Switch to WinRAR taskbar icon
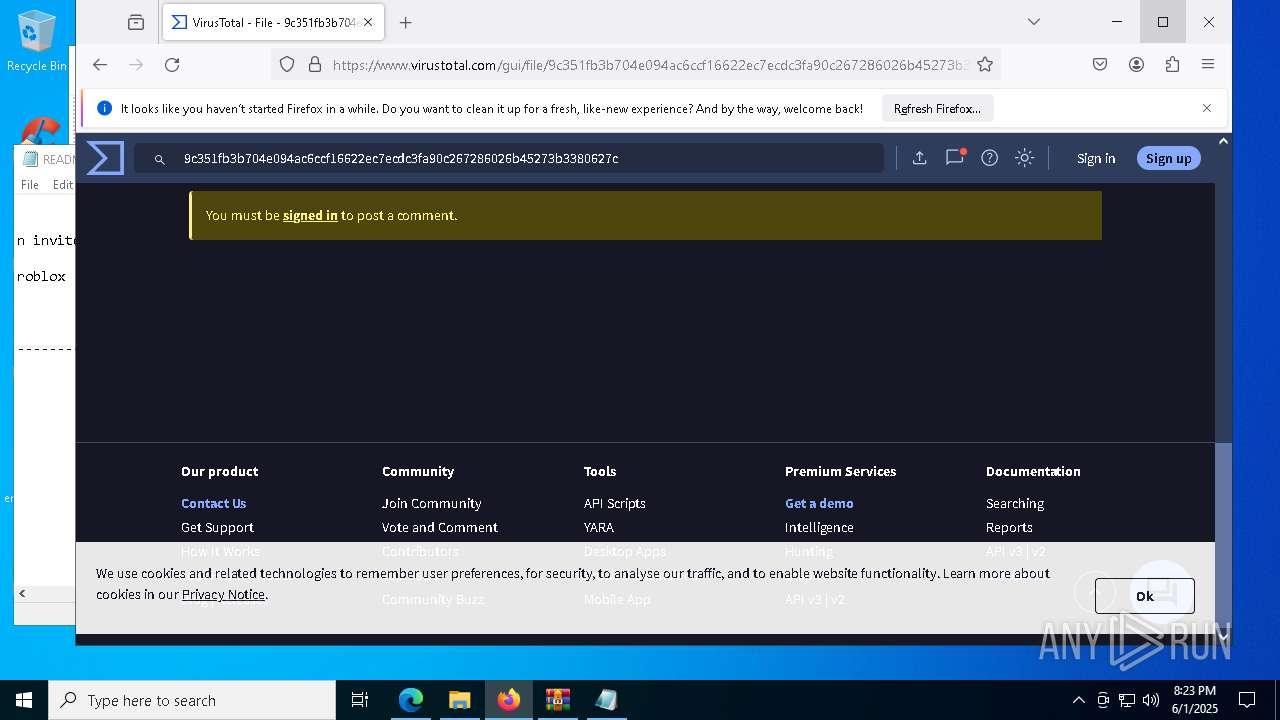Viewport: 1280px width, 720px height. coord(557,700)
